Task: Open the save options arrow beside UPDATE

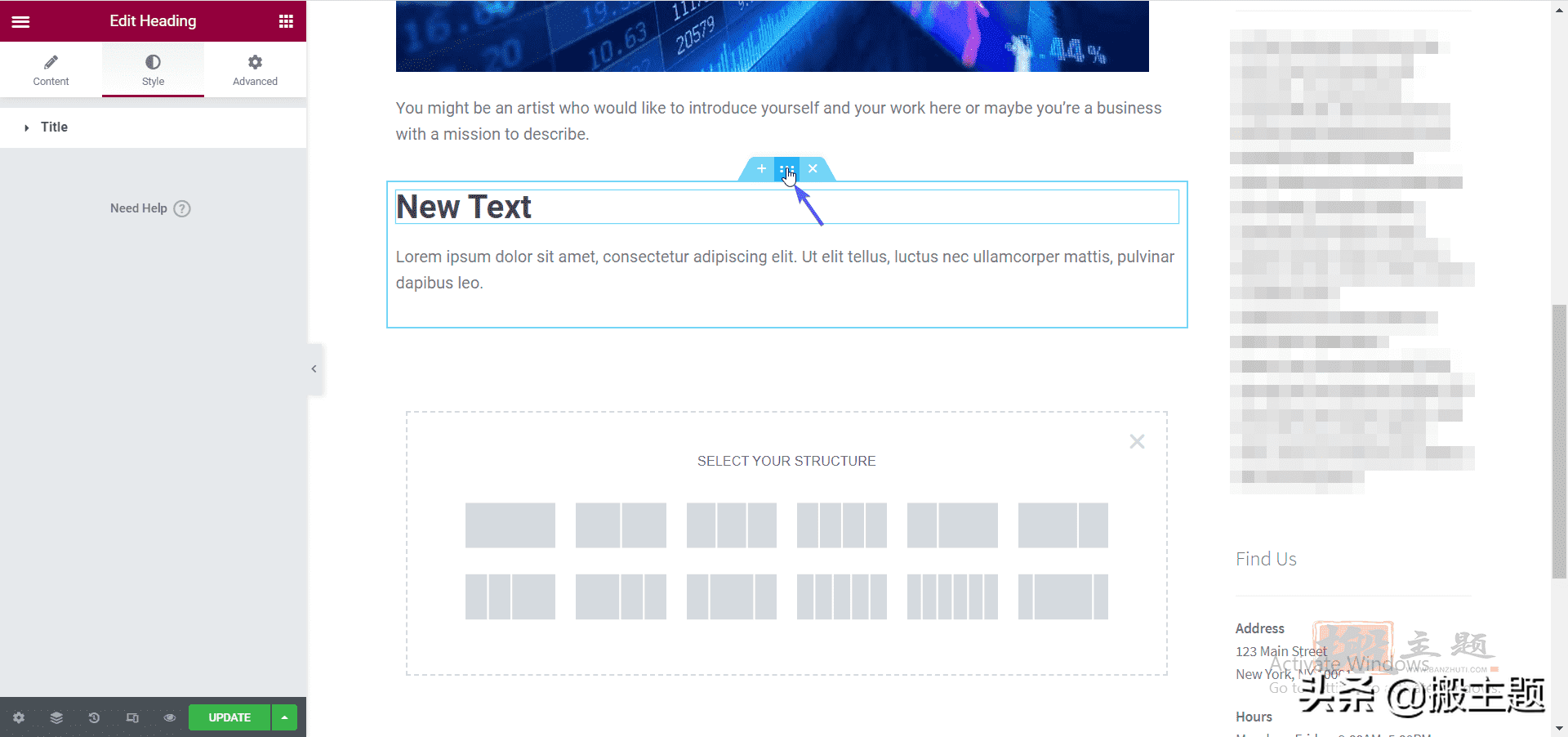Action: pos(284,717)
